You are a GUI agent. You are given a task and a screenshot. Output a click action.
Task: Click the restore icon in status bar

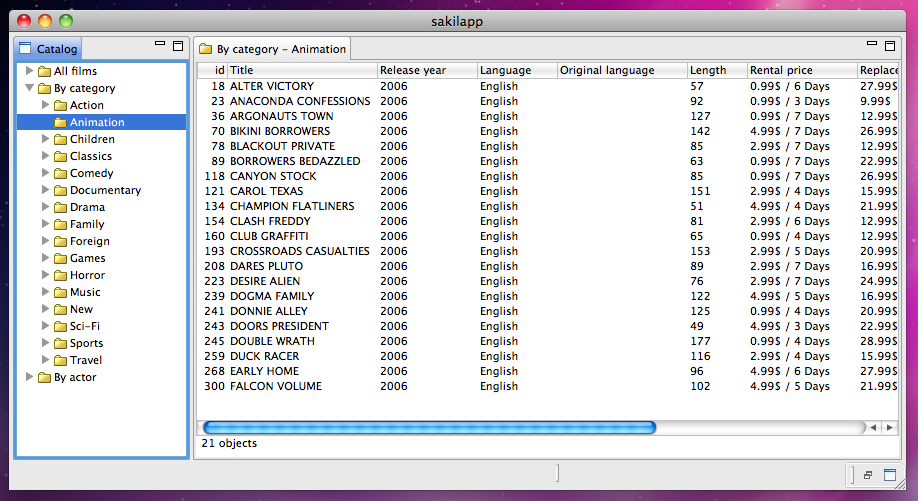click(868, 474)
